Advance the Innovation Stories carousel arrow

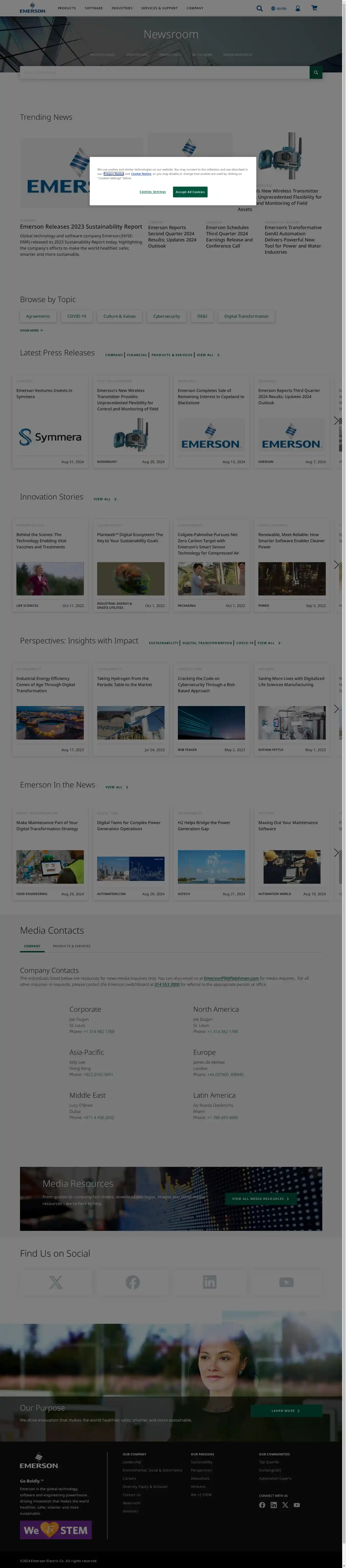point(336,565)
